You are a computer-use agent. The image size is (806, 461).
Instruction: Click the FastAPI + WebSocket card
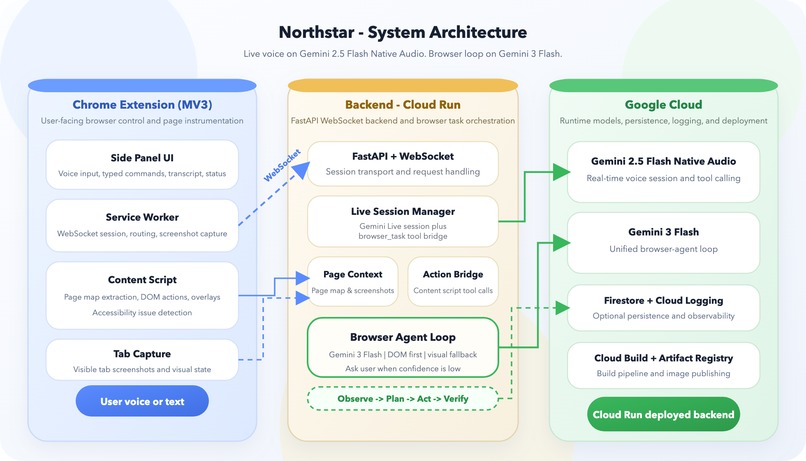(402, 163)
